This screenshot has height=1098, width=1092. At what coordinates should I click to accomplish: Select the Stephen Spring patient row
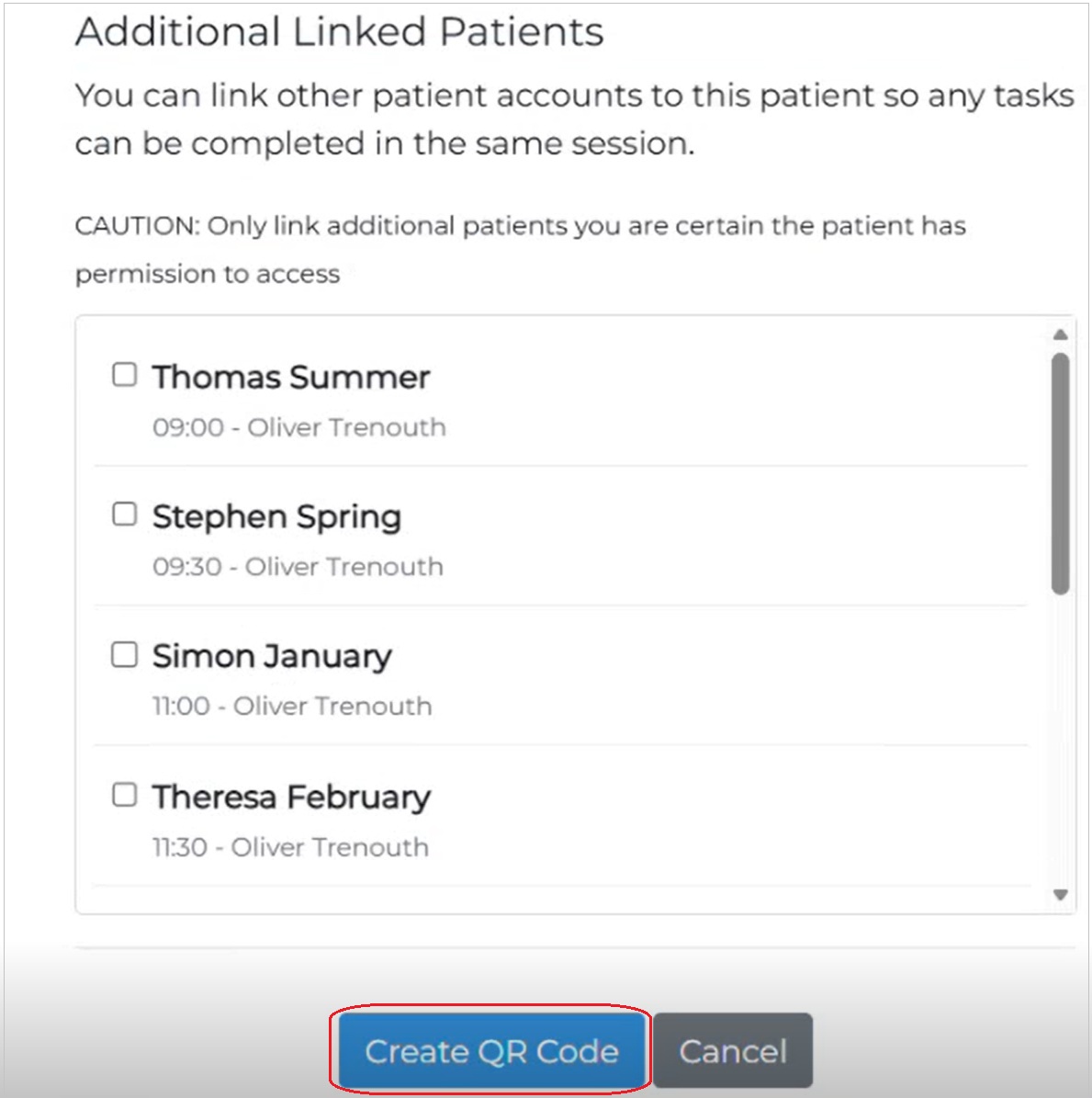277,516
